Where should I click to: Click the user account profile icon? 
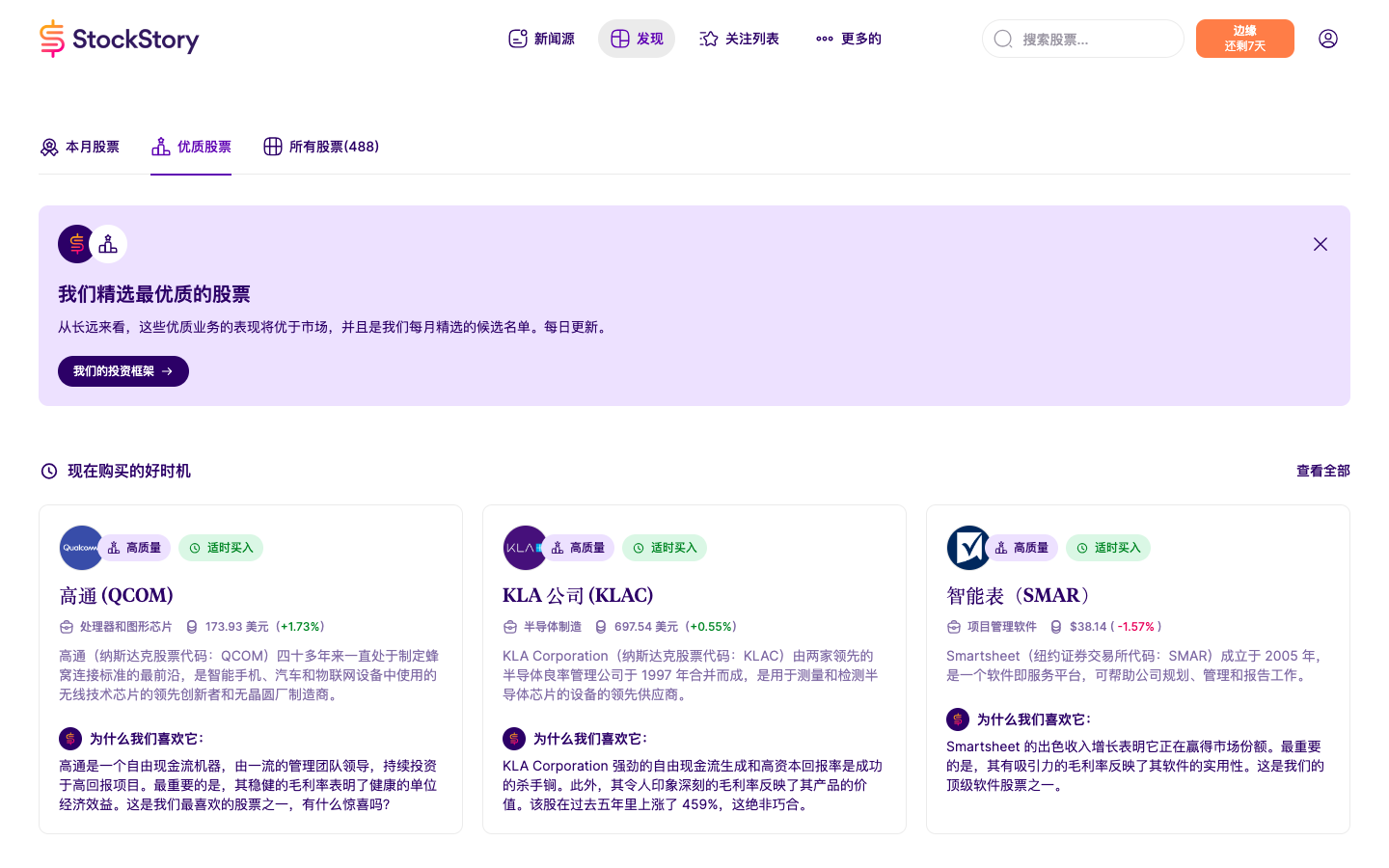tap(1328, 39)
